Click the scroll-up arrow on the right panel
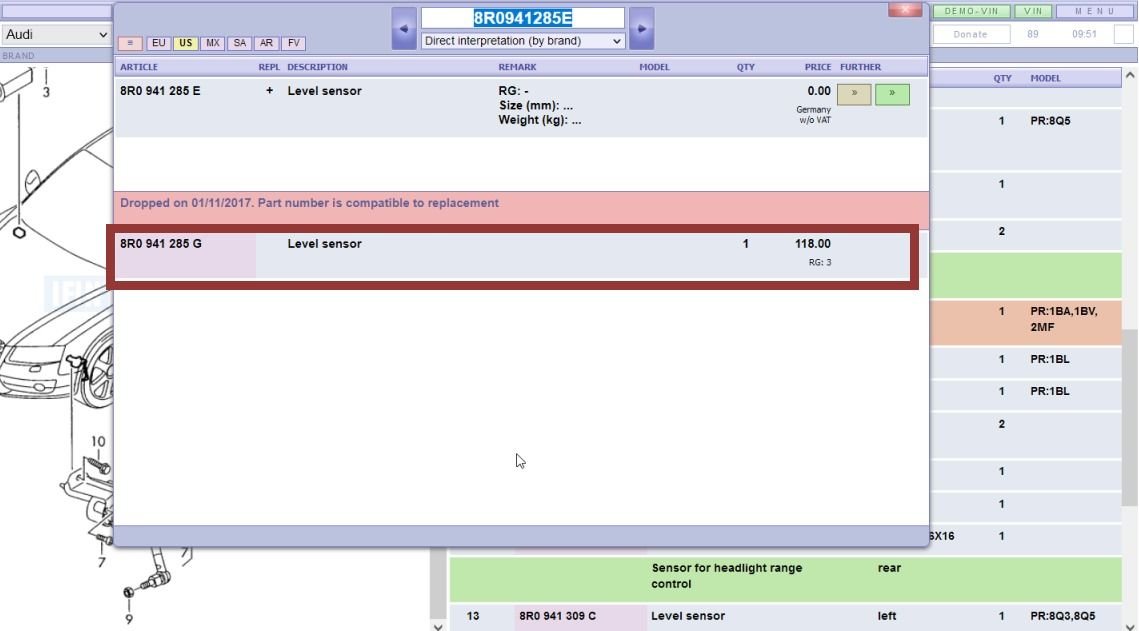Image resolution: width=1139 pixels, height=631 pixels. 1131,73
